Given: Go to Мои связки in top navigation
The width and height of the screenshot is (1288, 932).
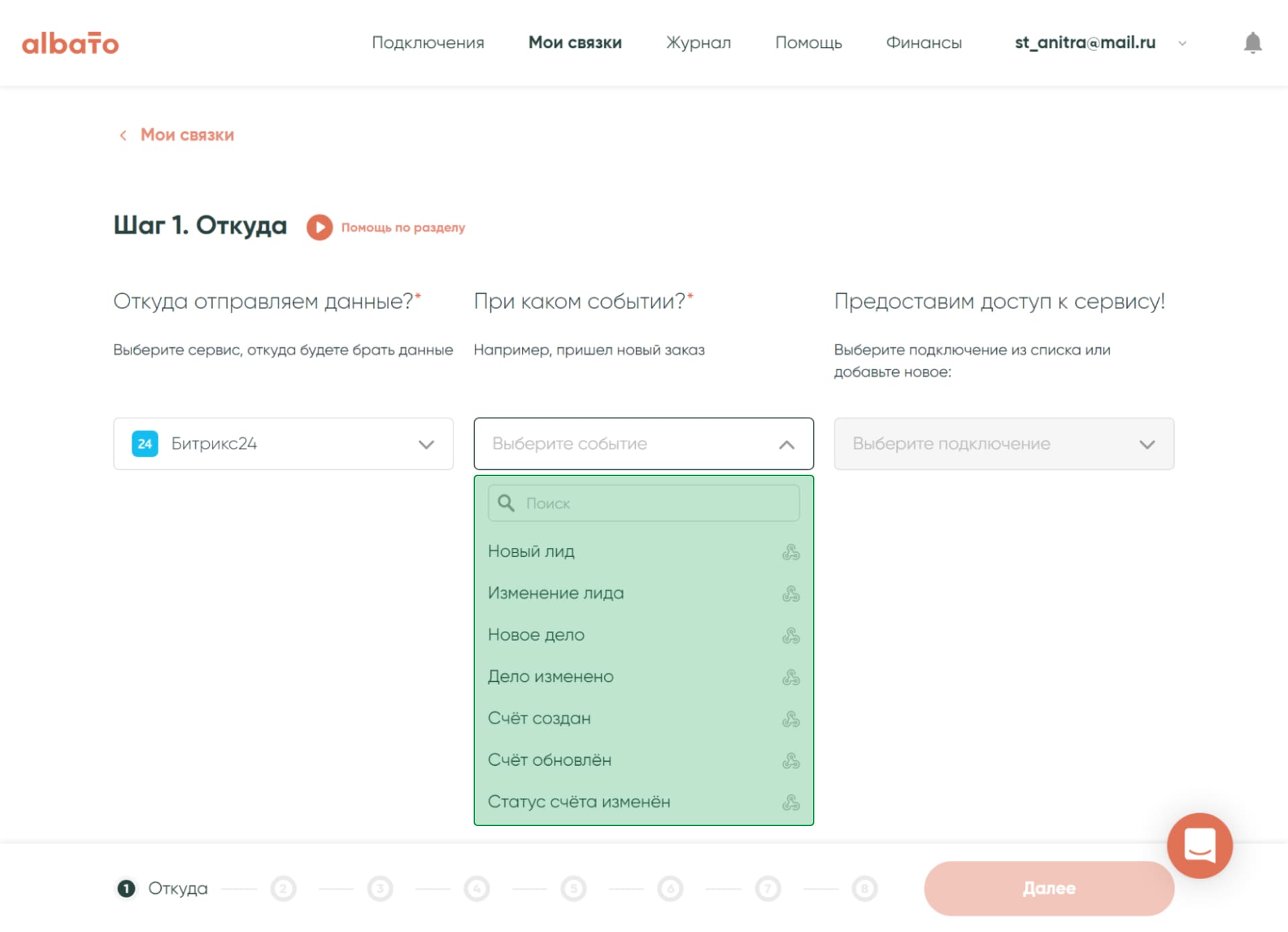Looking at the screenshot, I should pyautogui.click(x=575, y=43).
